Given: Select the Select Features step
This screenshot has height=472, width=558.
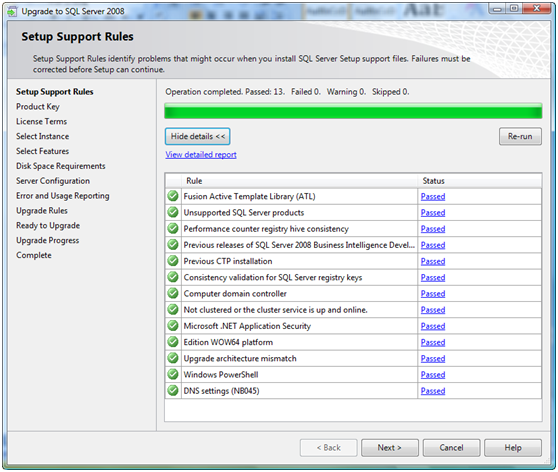Looking at the screenshot, I should coord(42,151).
